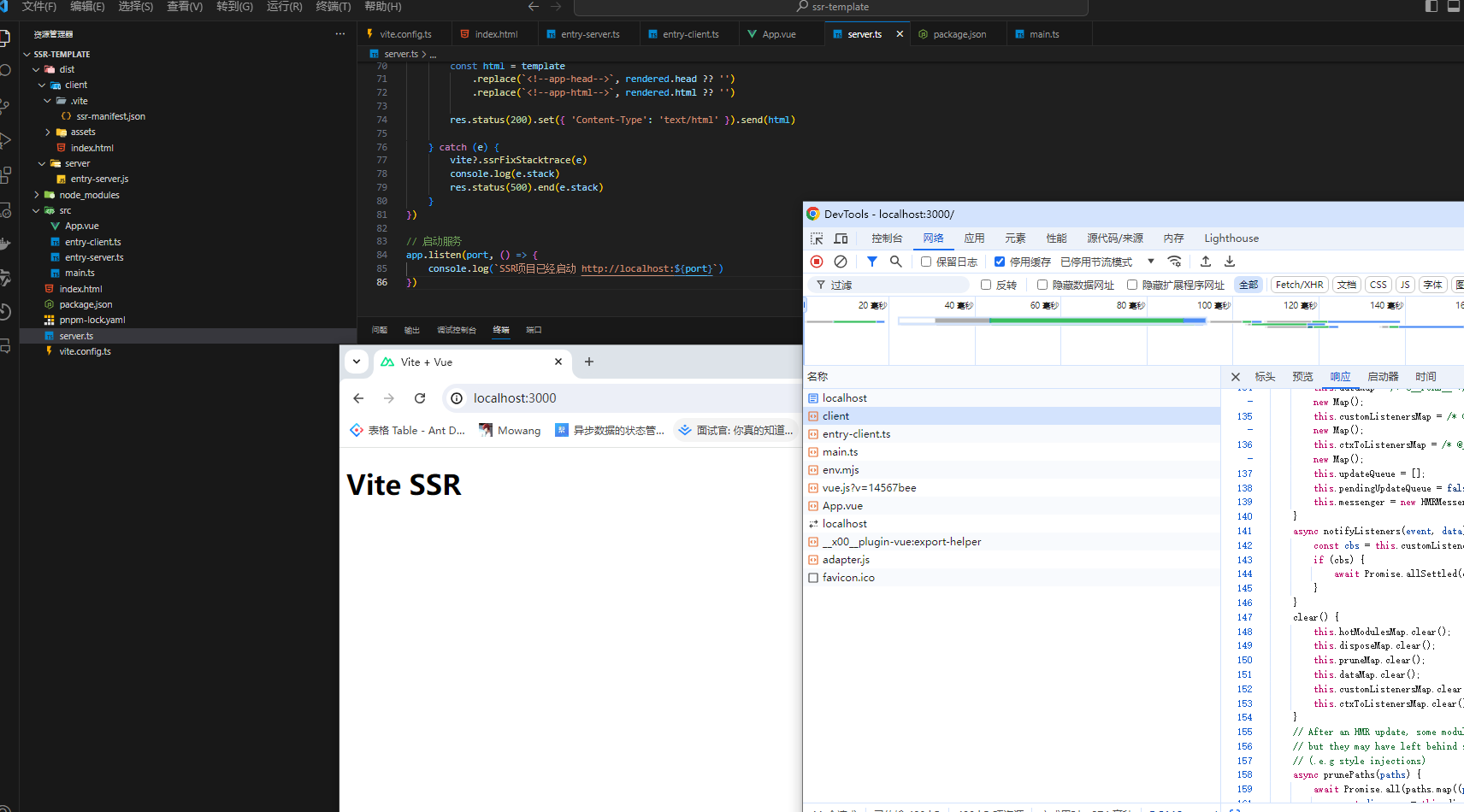1464x812 pixels.
Task: Open Run and Debug in the activity bar
Action: click(x=5, y=140)
